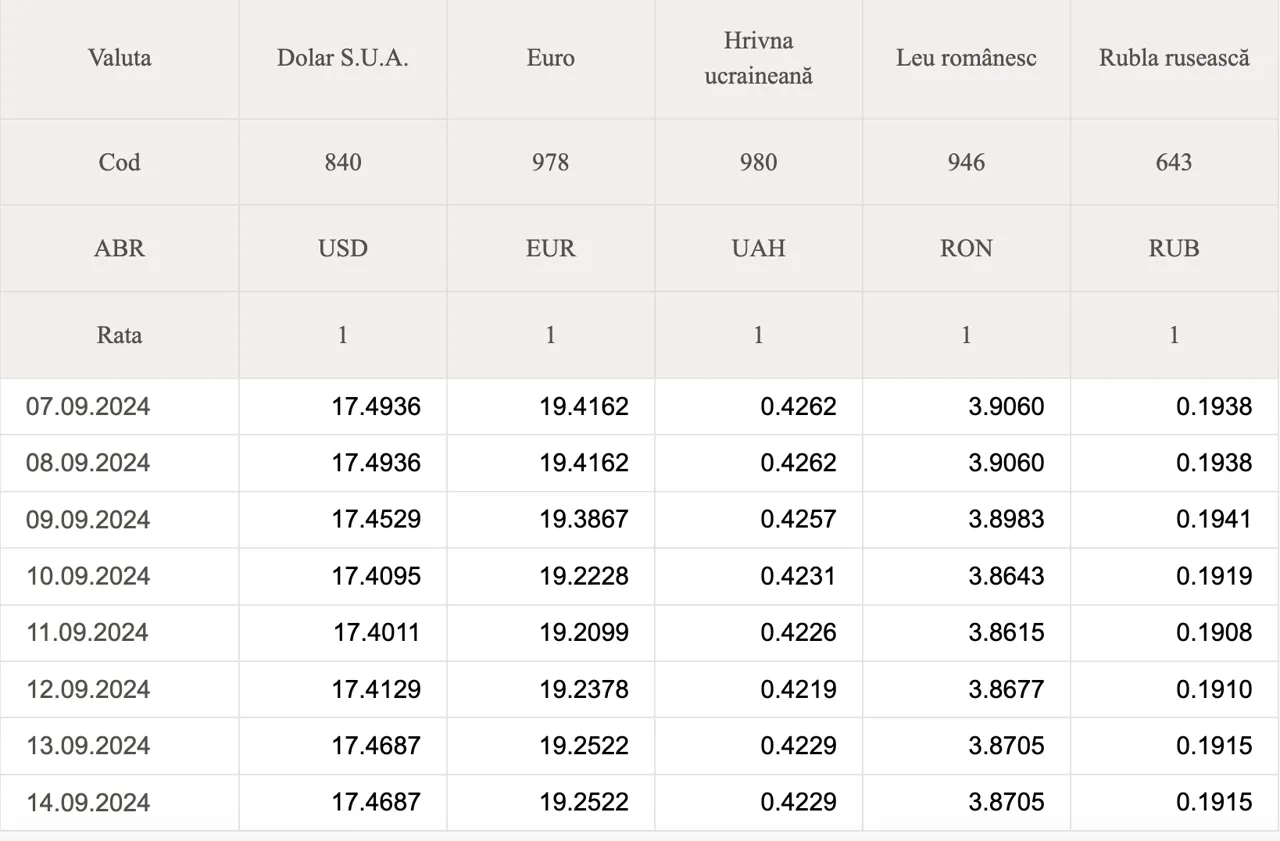Click the Hrivna ucraineană header cell
The height and width of the screenshot is (841, 1280).
pyautogui.click(x=759, y=58)
